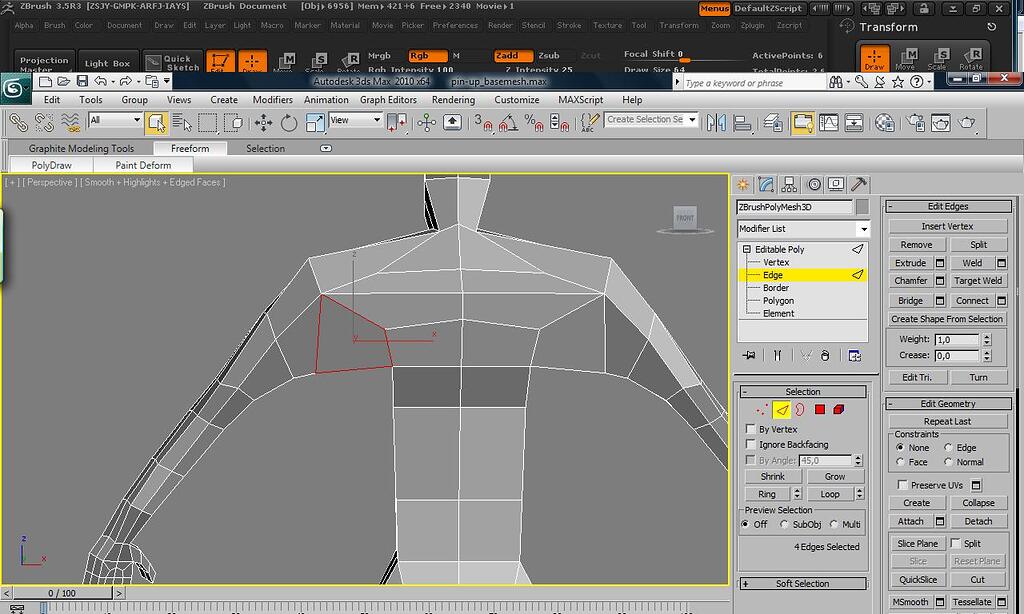Check the By Vertex checkbox

[x=750, y=428]
